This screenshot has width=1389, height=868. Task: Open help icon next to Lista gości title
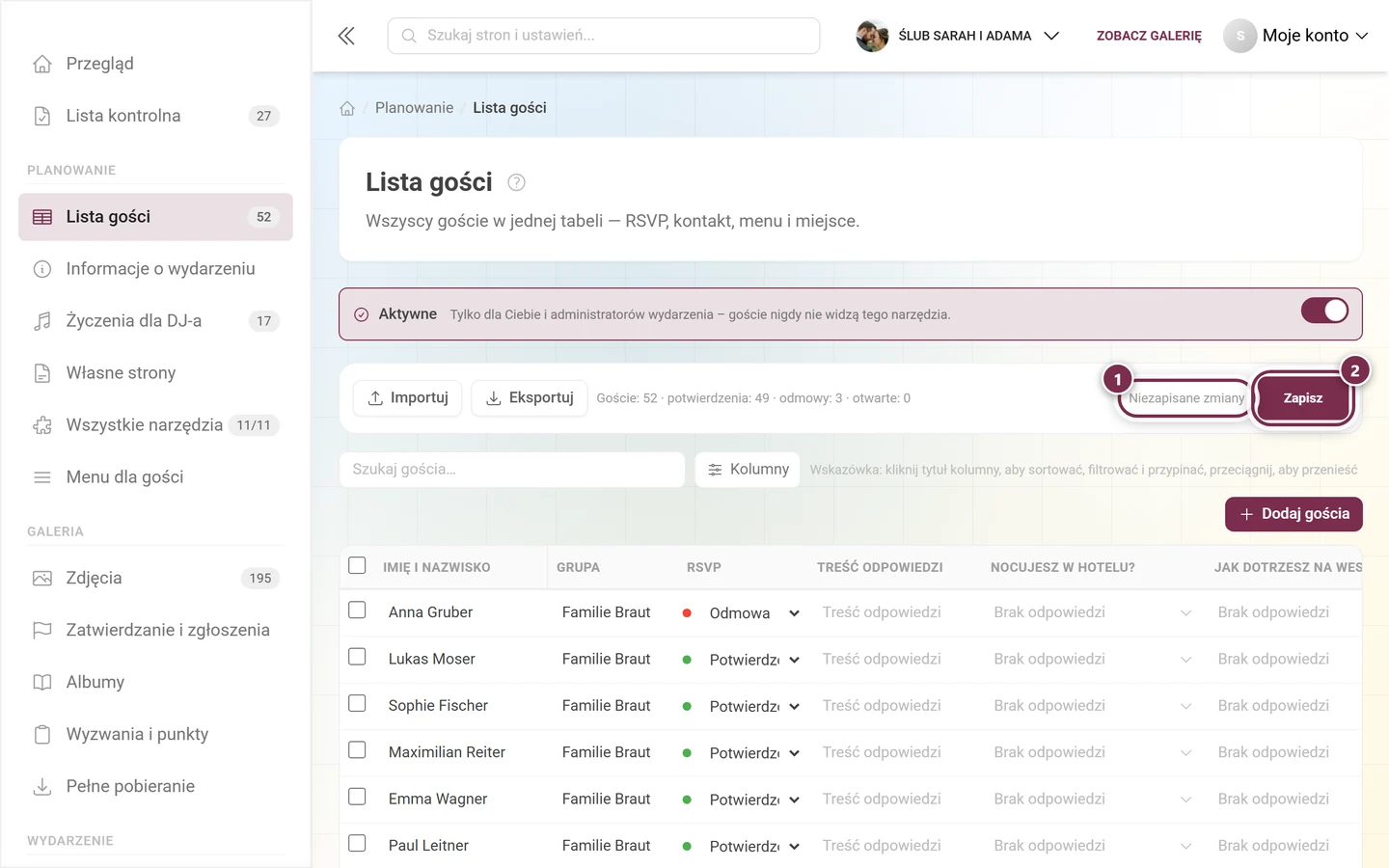coord(516,182)
